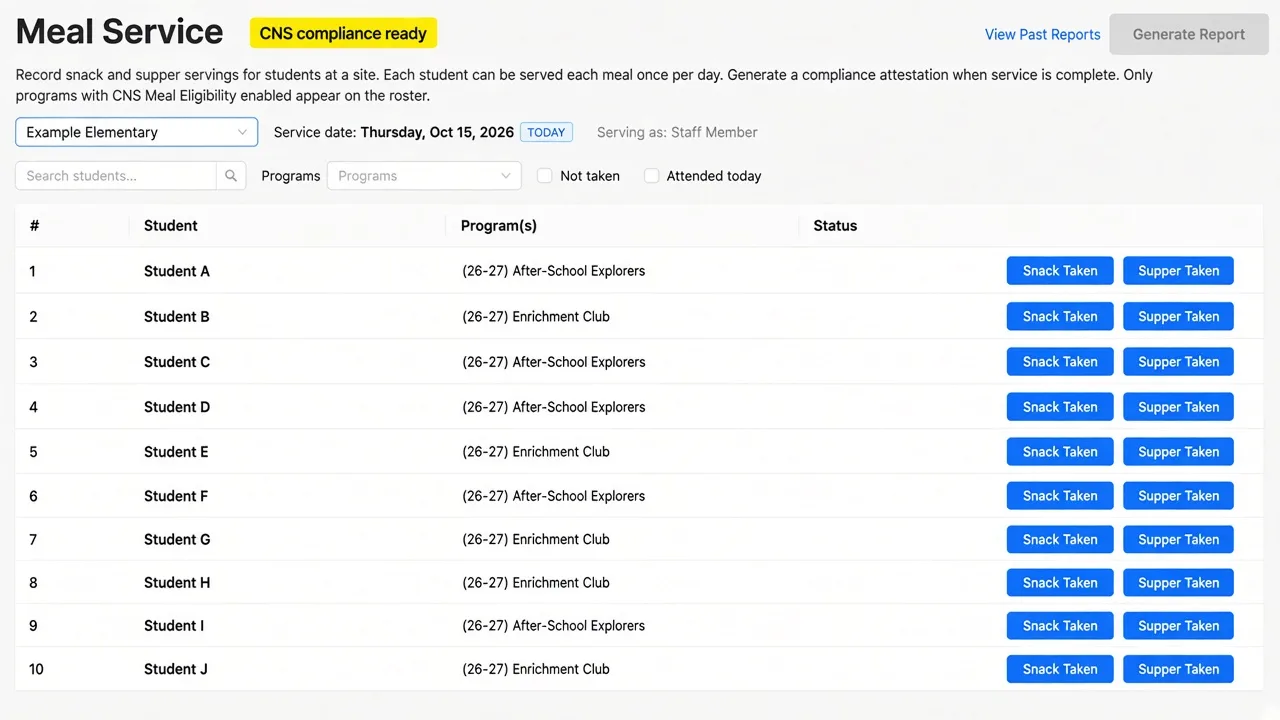Focus the Search students input field
1280x720 pixels.
click(116, 176)
